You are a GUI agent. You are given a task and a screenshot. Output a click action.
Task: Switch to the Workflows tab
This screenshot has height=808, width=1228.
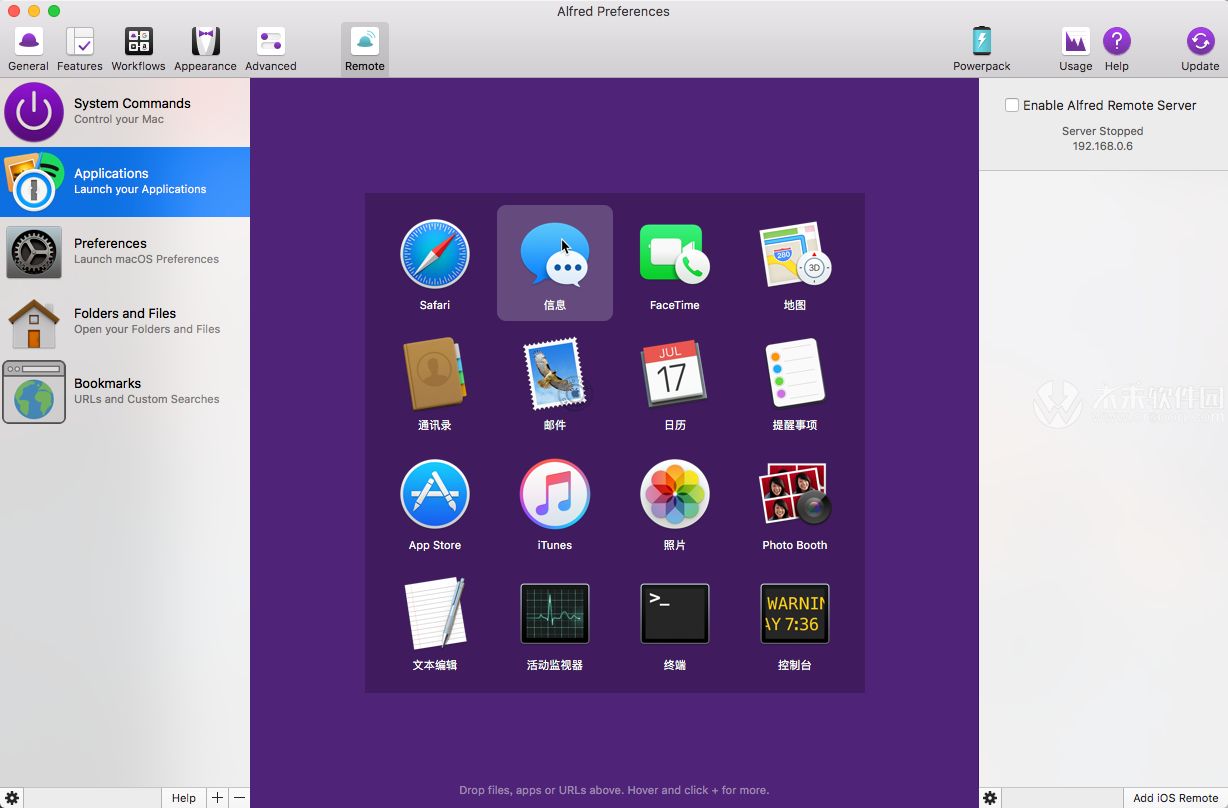pos(138,49)
